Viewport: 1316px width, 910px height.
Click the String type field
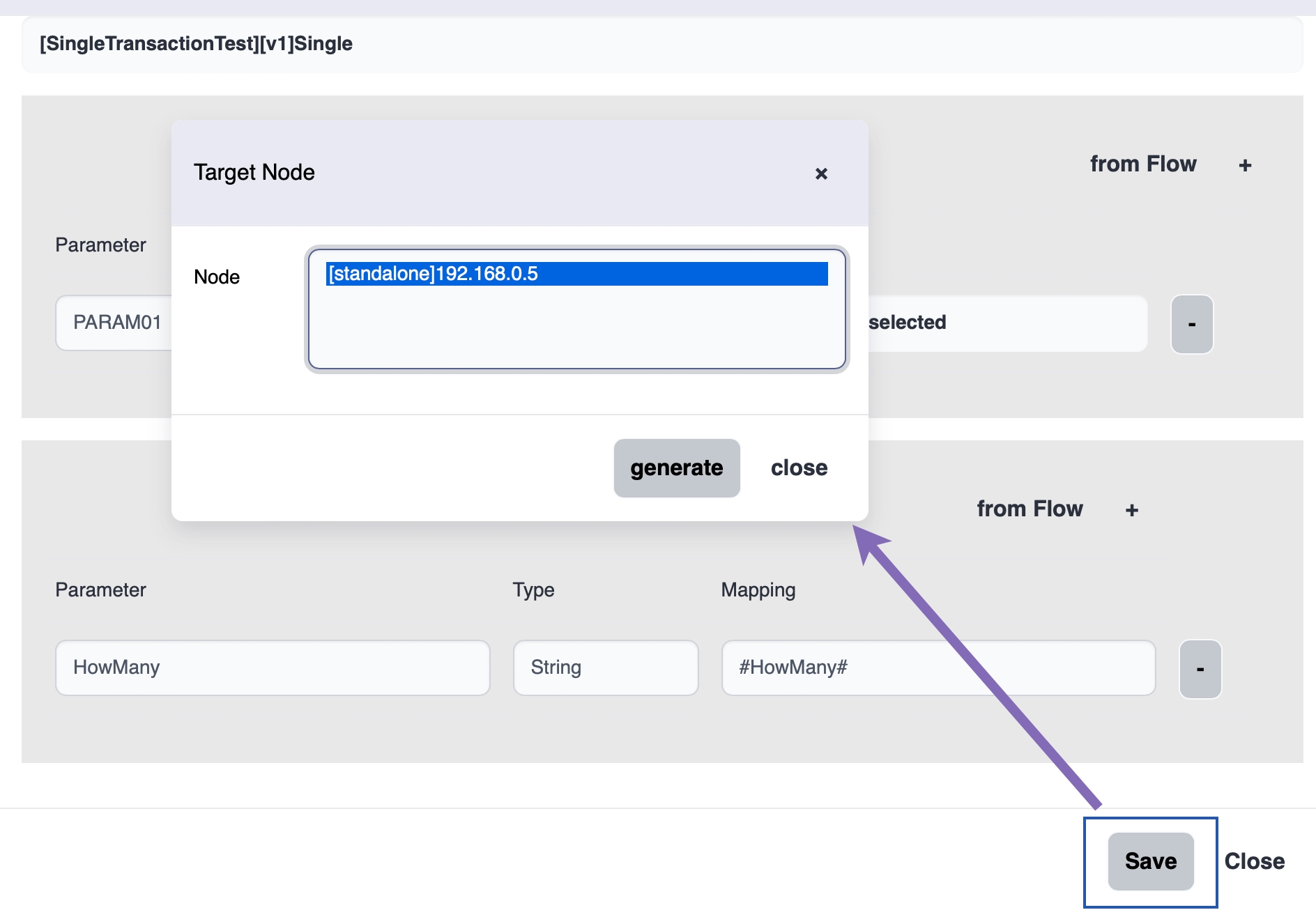(605, 668)
